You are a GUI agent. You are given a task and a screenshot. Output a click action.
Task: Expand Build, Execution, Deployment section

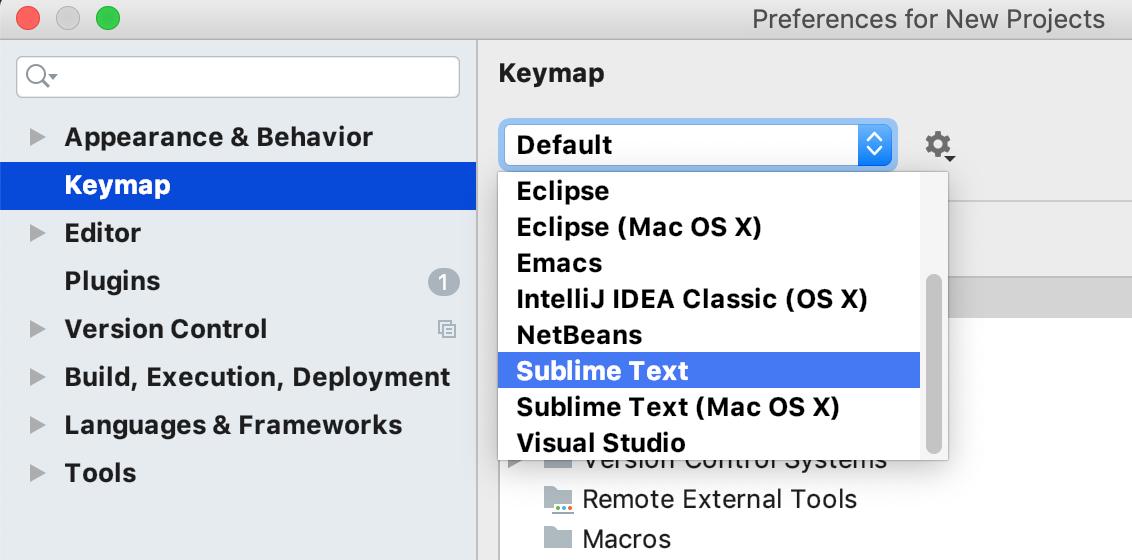pyautogui.click(x=37, y=377)
